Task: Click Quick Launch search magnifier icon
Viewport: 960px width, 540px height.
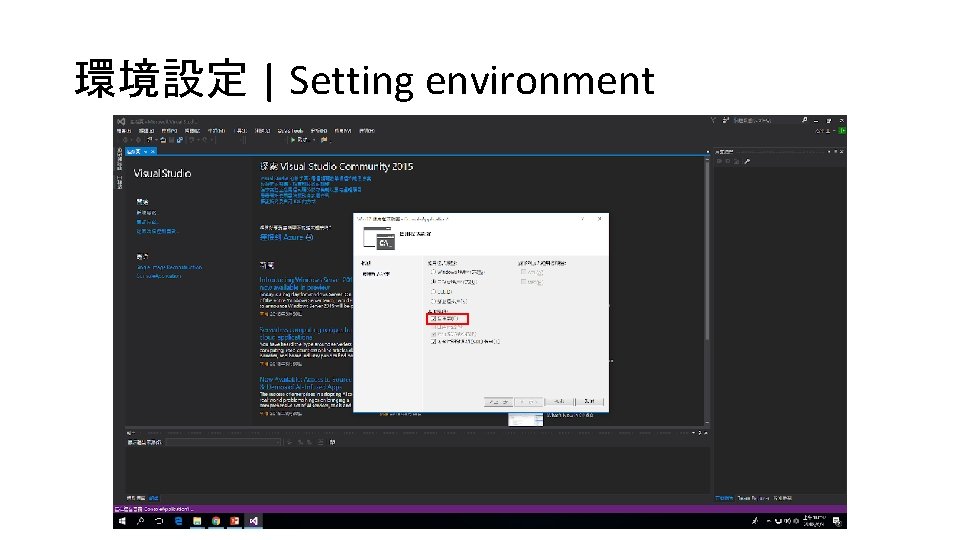Action: coord(804,121)
